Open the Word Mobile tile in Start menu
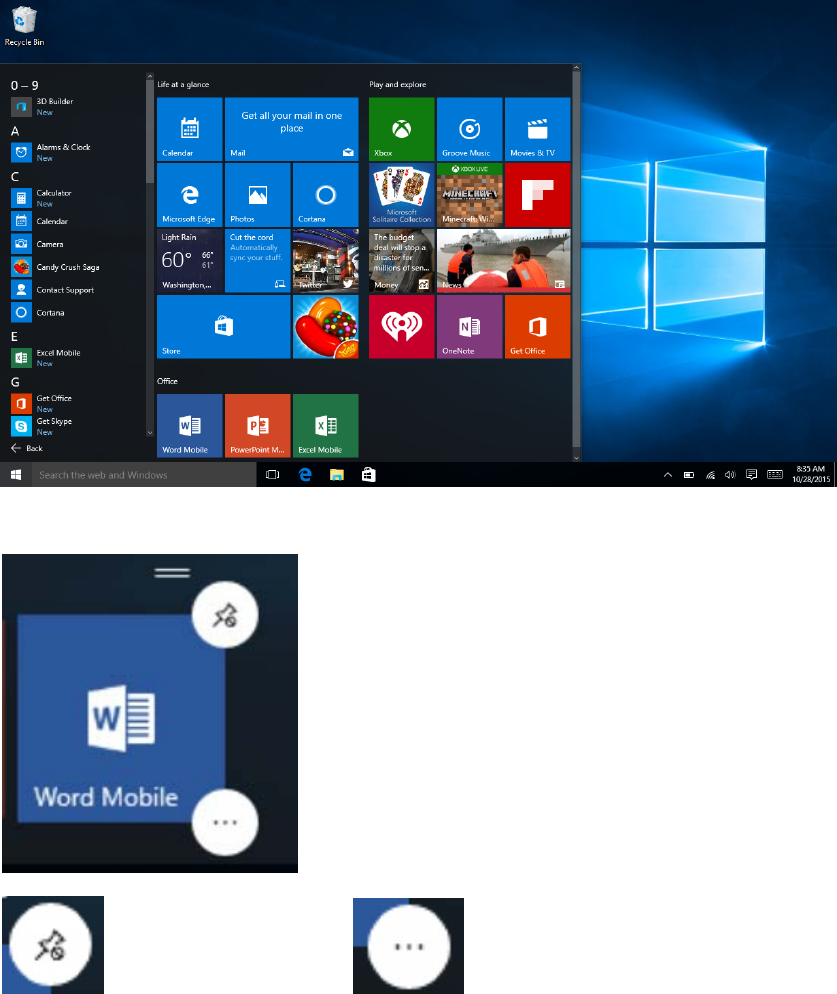This screenshot has width=837, height=994. pyautogui.click(x=190, y=425)
